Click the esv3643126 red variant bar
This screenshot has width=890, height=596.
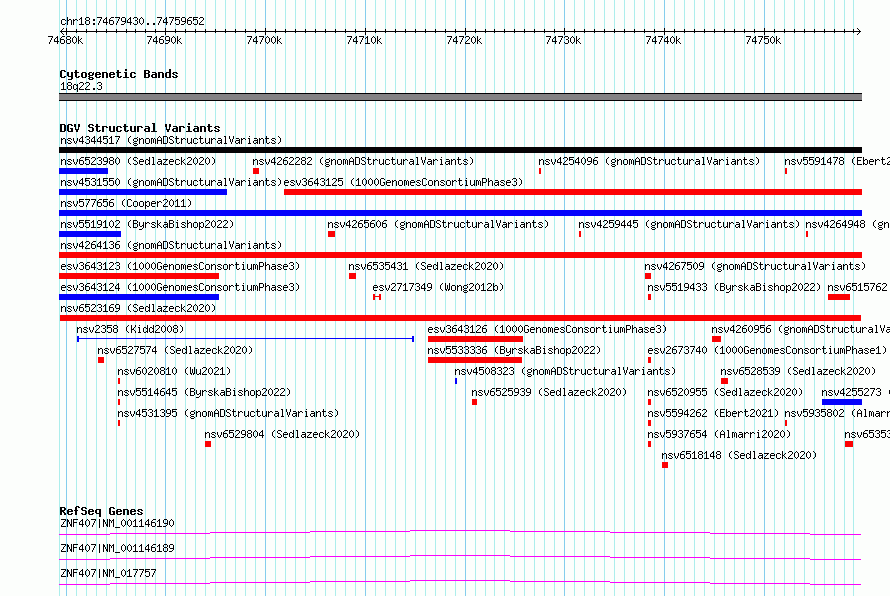476,339
